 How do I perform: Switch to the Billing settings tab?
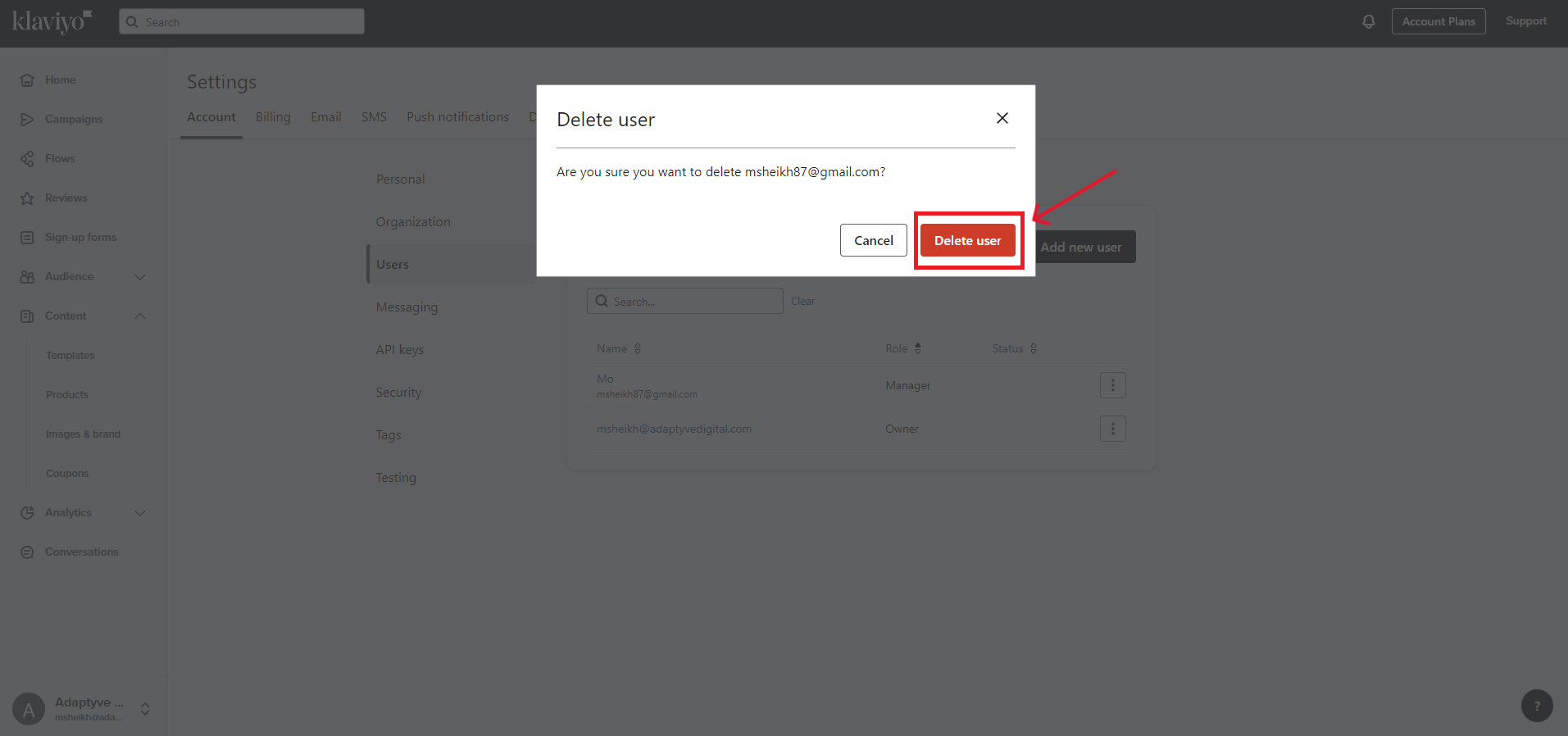pyautogui.click(x=273, y=117)
